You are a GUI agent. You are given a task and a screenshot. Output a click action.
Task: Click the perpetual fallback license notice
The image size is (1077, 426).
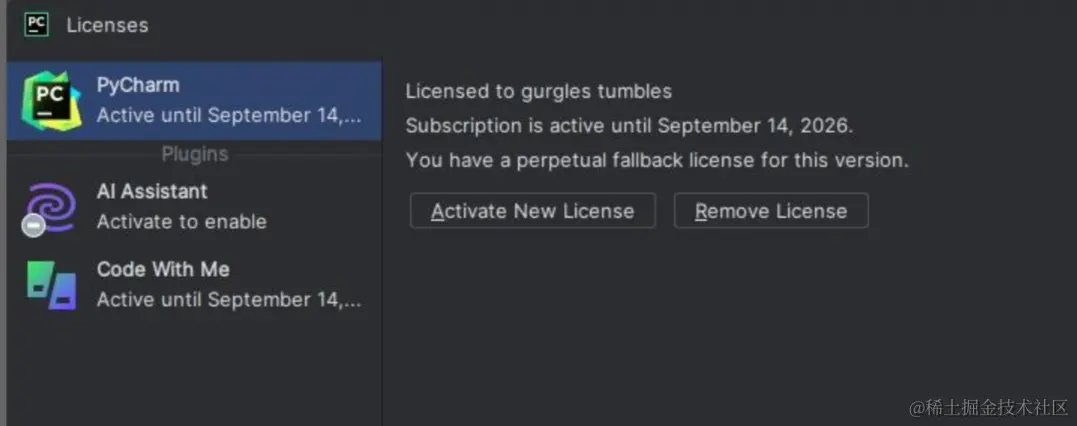[657, 160]
